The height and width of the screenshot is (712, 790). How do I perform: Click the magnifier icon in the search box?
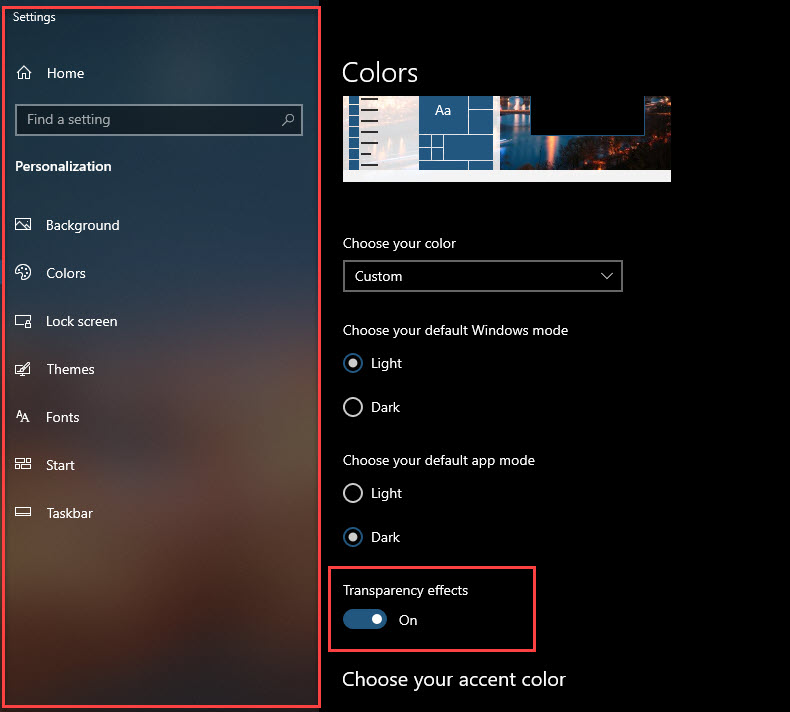pyautogui.click(x=288, y=120)
